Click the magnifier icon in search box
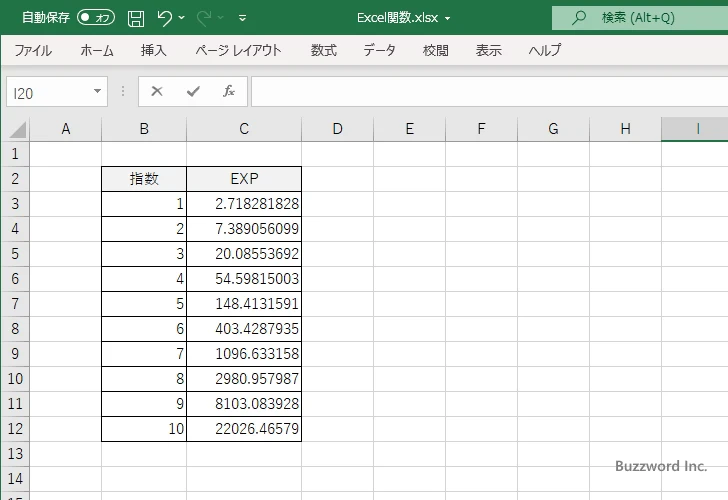The width and height of the screenshot is (728, 500). click(578, 18)
